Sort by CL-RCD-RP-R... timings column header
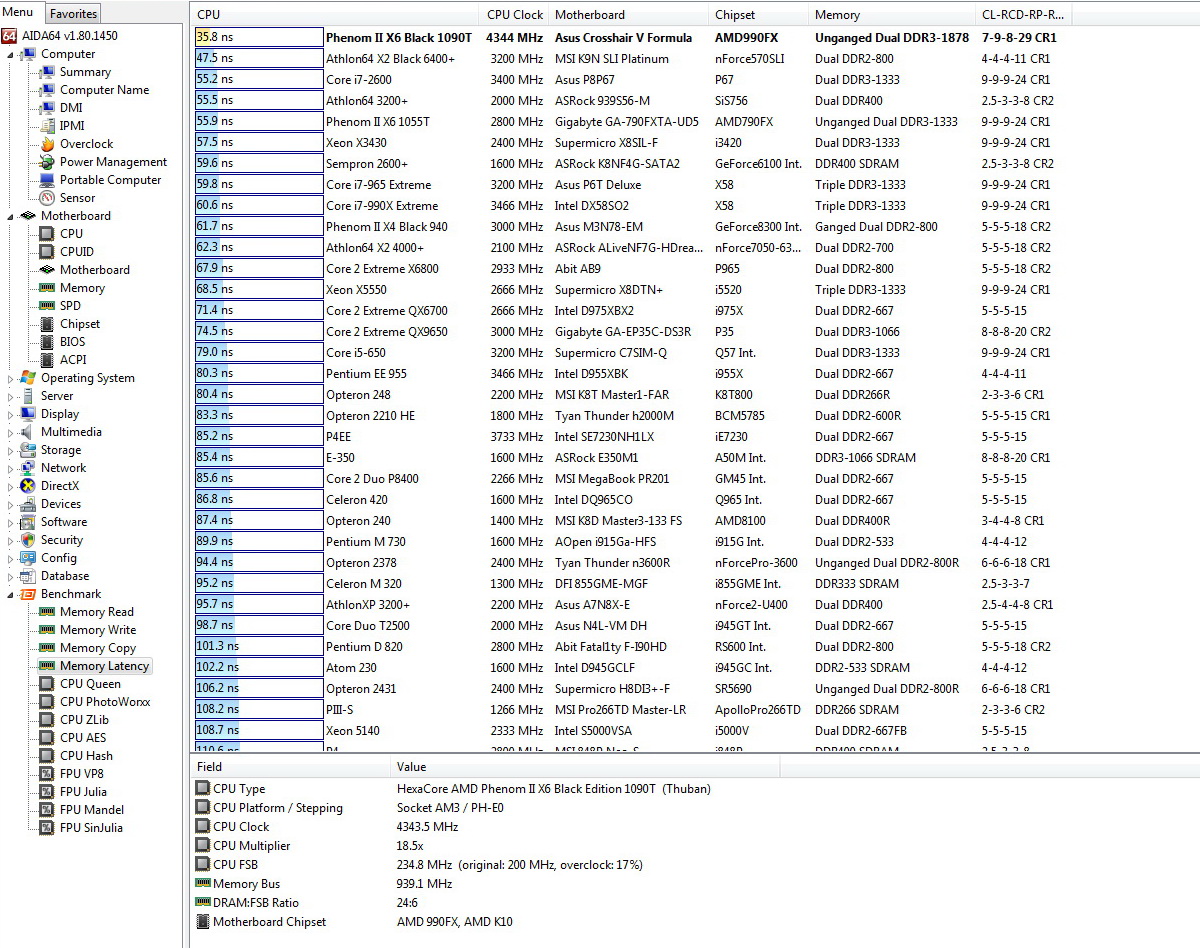 click(1024, 15)
